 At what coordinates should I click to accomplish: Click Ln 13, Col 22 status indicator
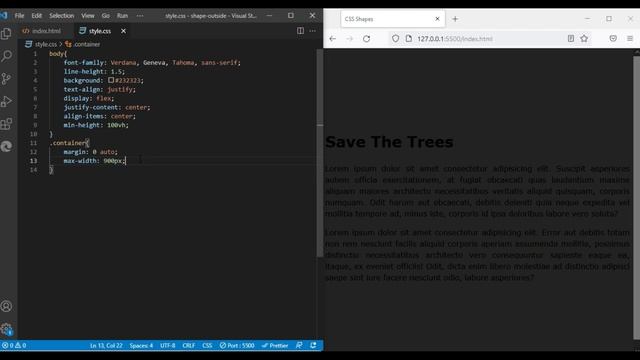click(x=106, y=345)
